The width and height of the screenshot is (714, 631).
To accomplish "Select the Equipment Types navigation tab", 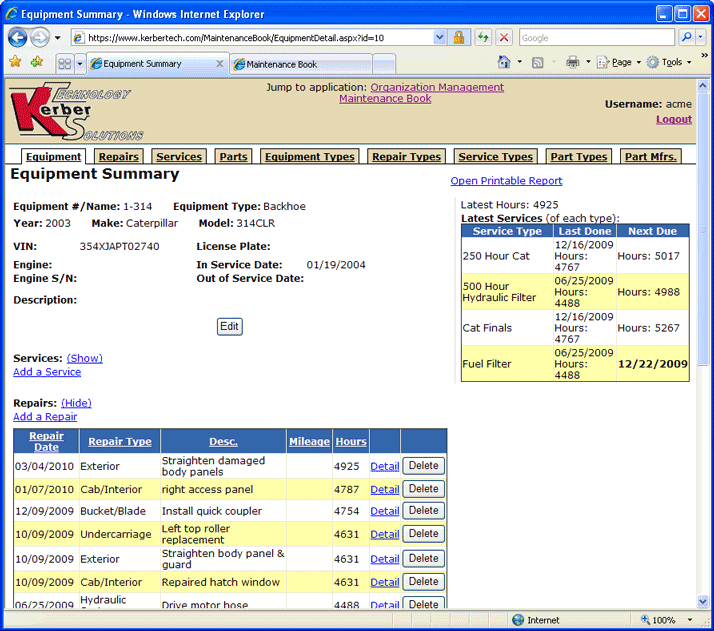I will tap(310, 157).
